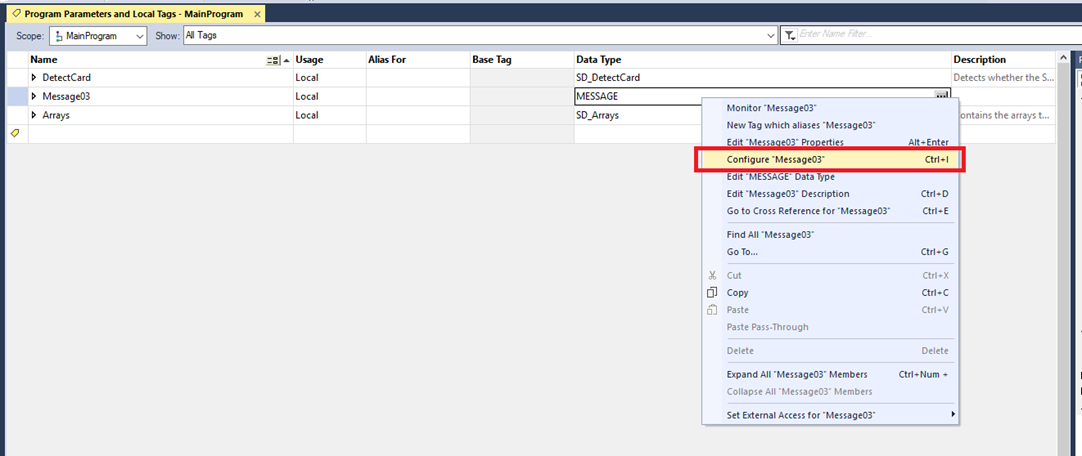Click the Copy icon in context menu
The width and height of the screenshot is (1082, 456).
[712, 293]
